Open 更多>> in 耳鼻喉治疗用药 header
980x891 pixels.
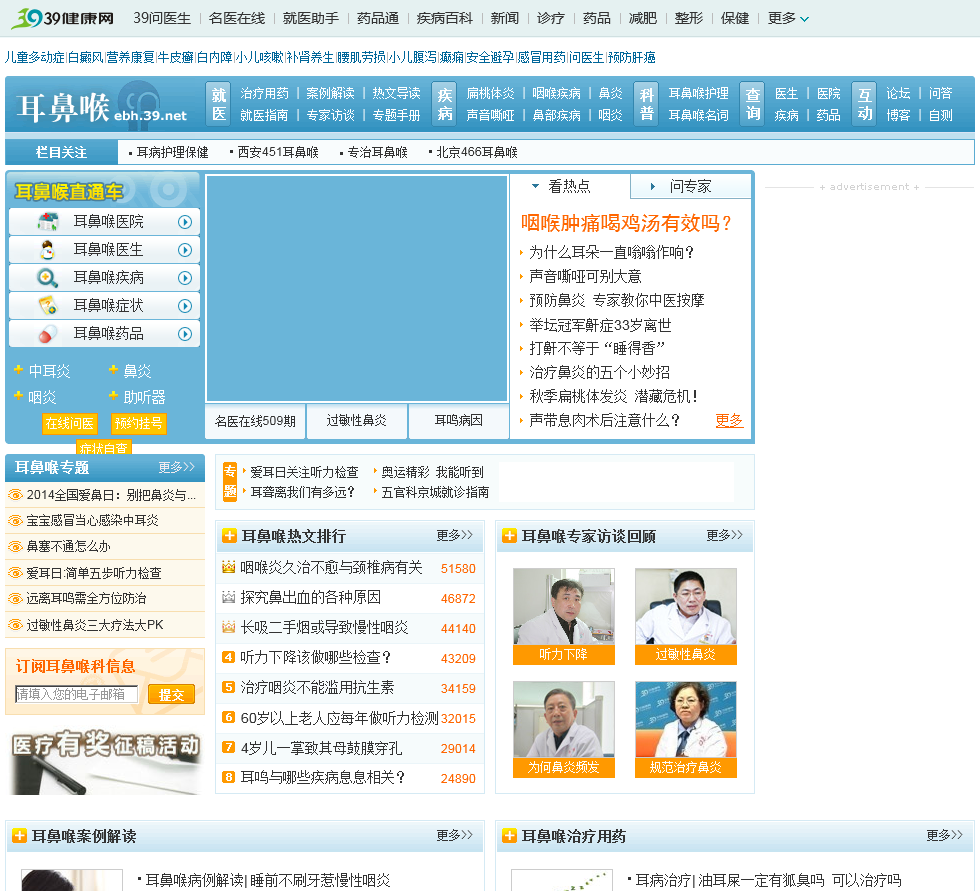tap(944, 835)
